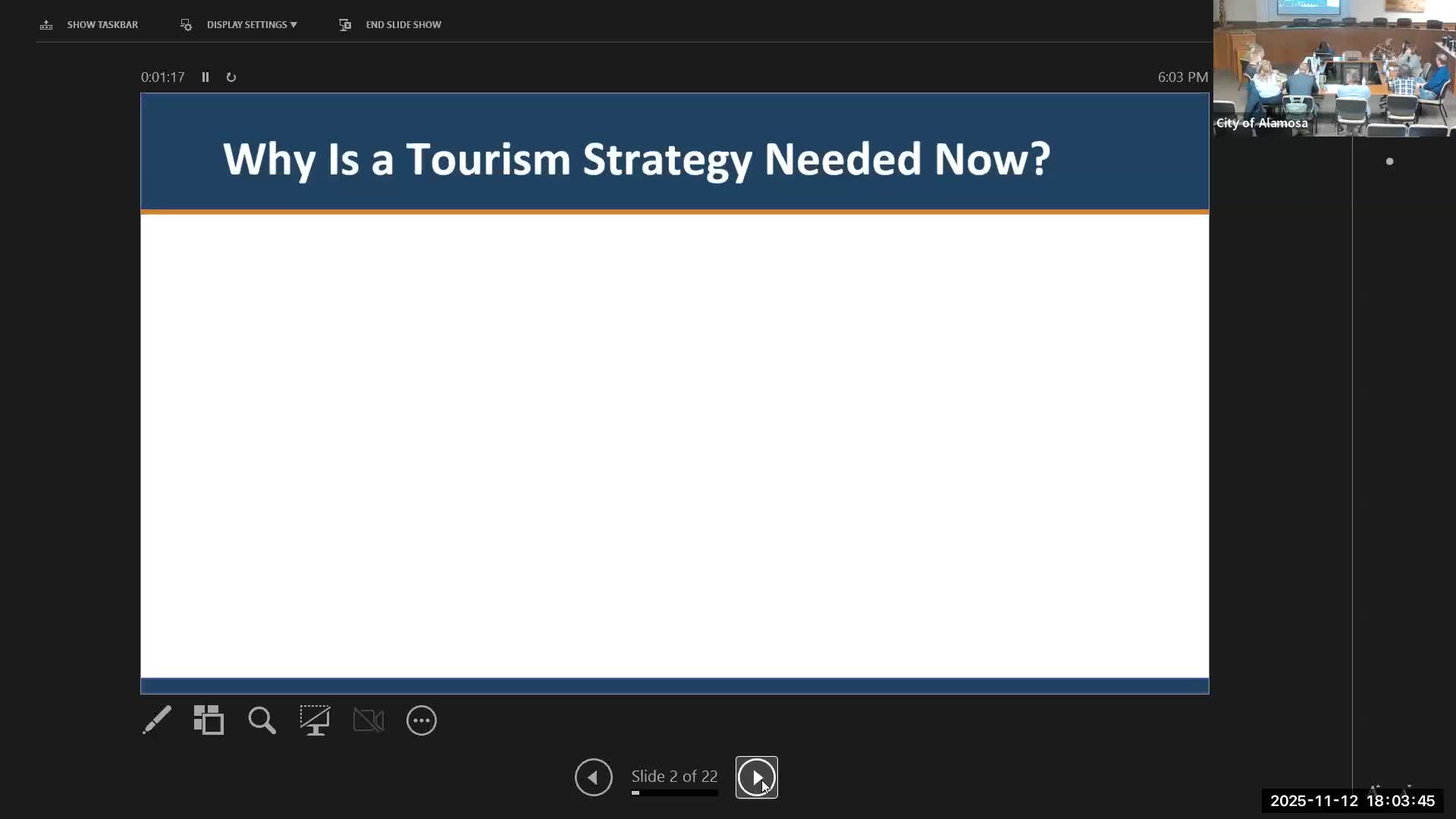
Task: Click the Display Settings monitor icon
Action: pos(186,25)
